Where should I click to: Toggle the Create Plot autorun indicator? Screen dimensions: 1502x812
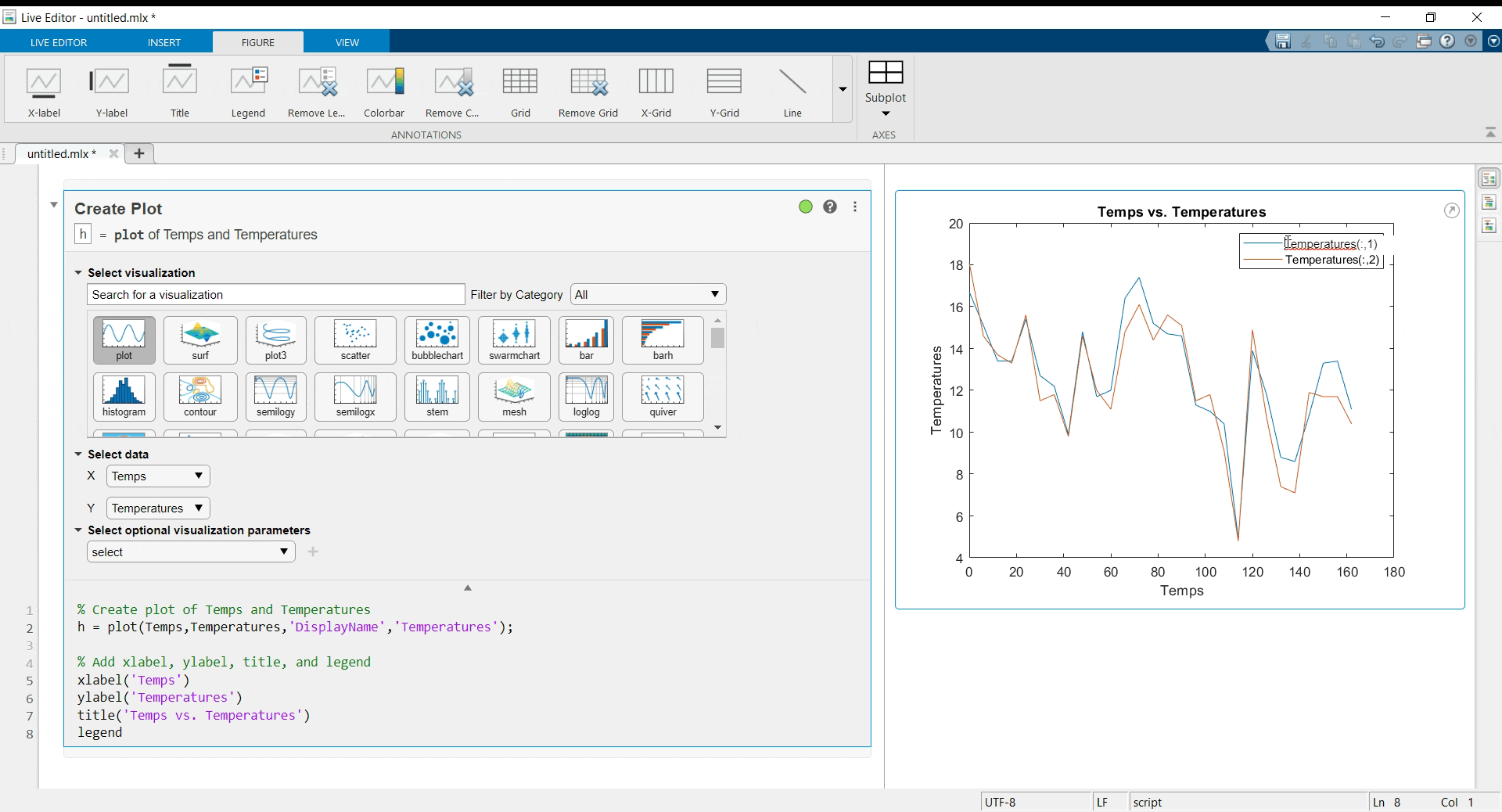pos(806,207)
